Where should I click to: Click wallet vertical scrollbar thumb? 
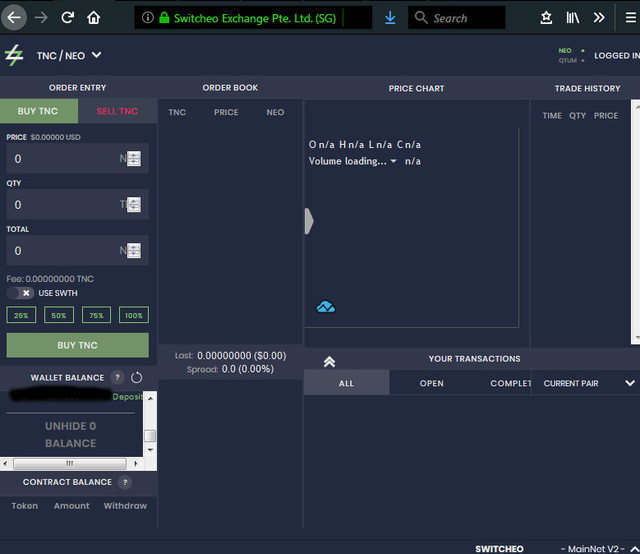point(150,436)
